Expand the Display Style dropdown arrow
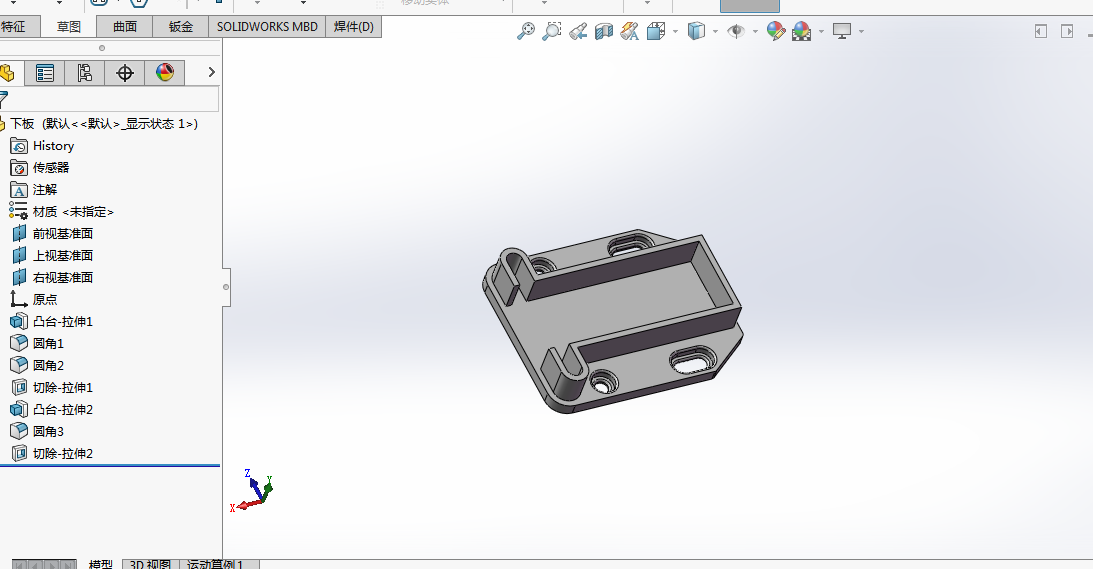 click(715, 31)
